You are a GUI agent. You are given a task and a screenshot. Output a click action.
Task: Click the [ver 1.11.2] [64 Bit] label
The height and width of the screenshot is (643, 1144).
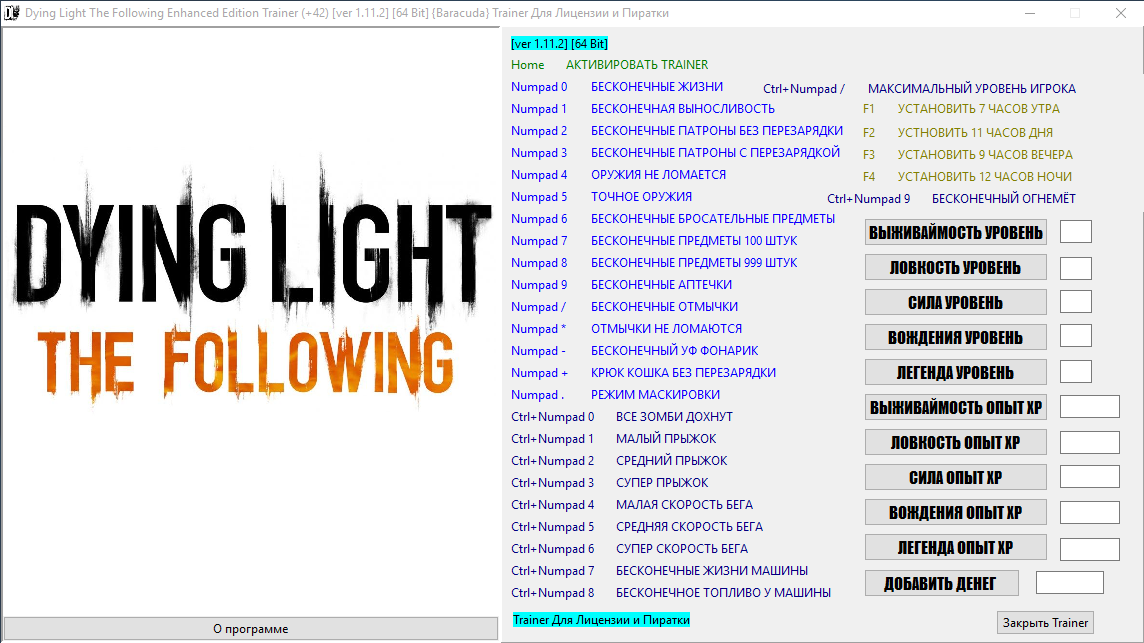tap(560, 44)
